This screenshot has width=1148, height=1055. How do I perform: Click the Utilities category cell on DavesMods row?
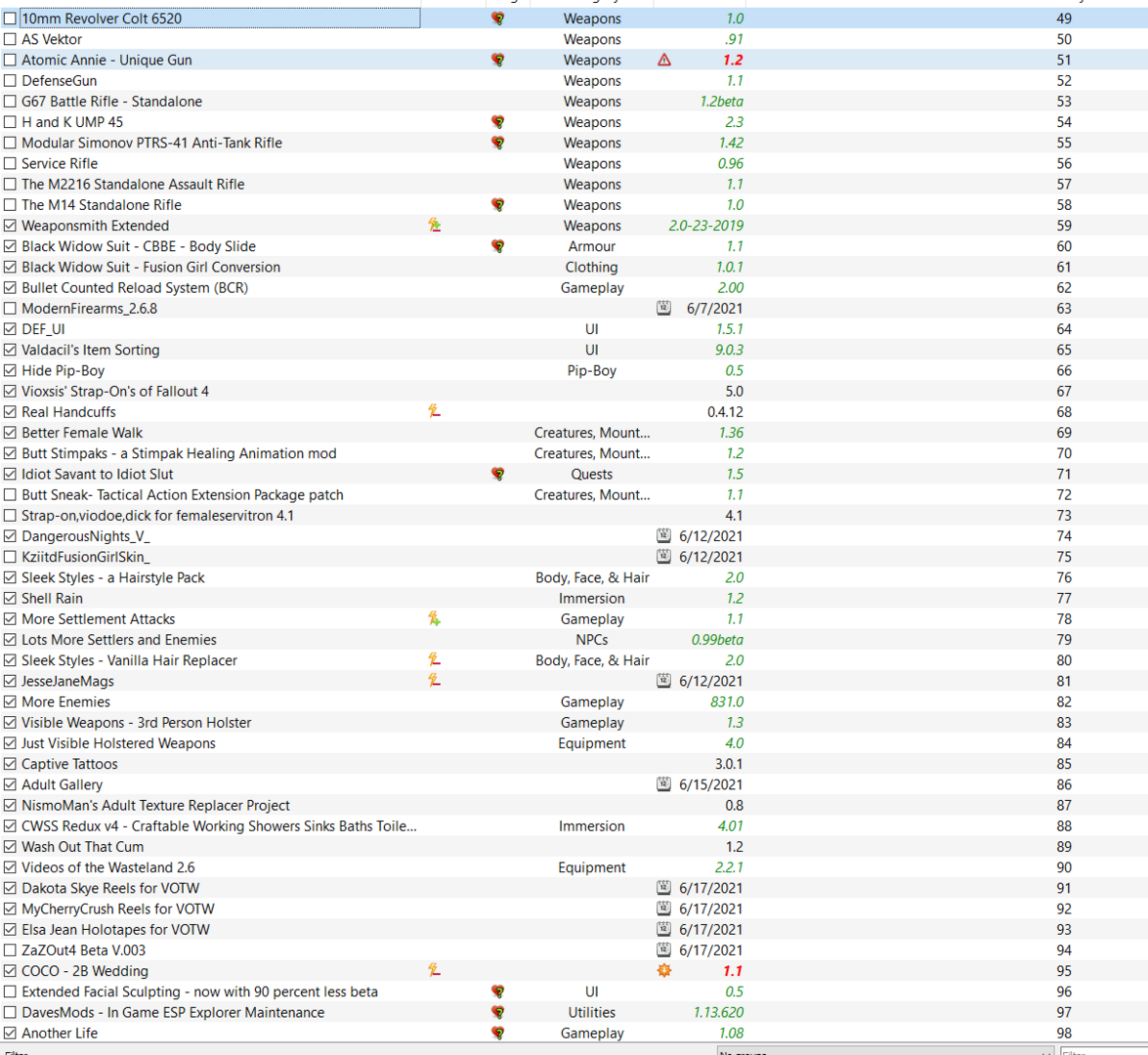click(x=591, y=1013)
